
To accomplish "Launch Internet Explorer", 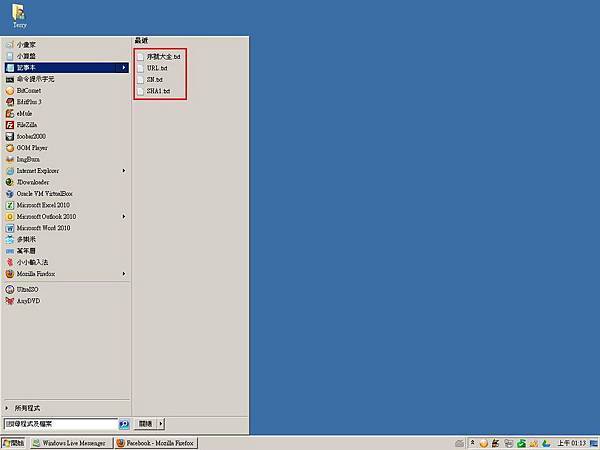I will (x=67, y=171).
